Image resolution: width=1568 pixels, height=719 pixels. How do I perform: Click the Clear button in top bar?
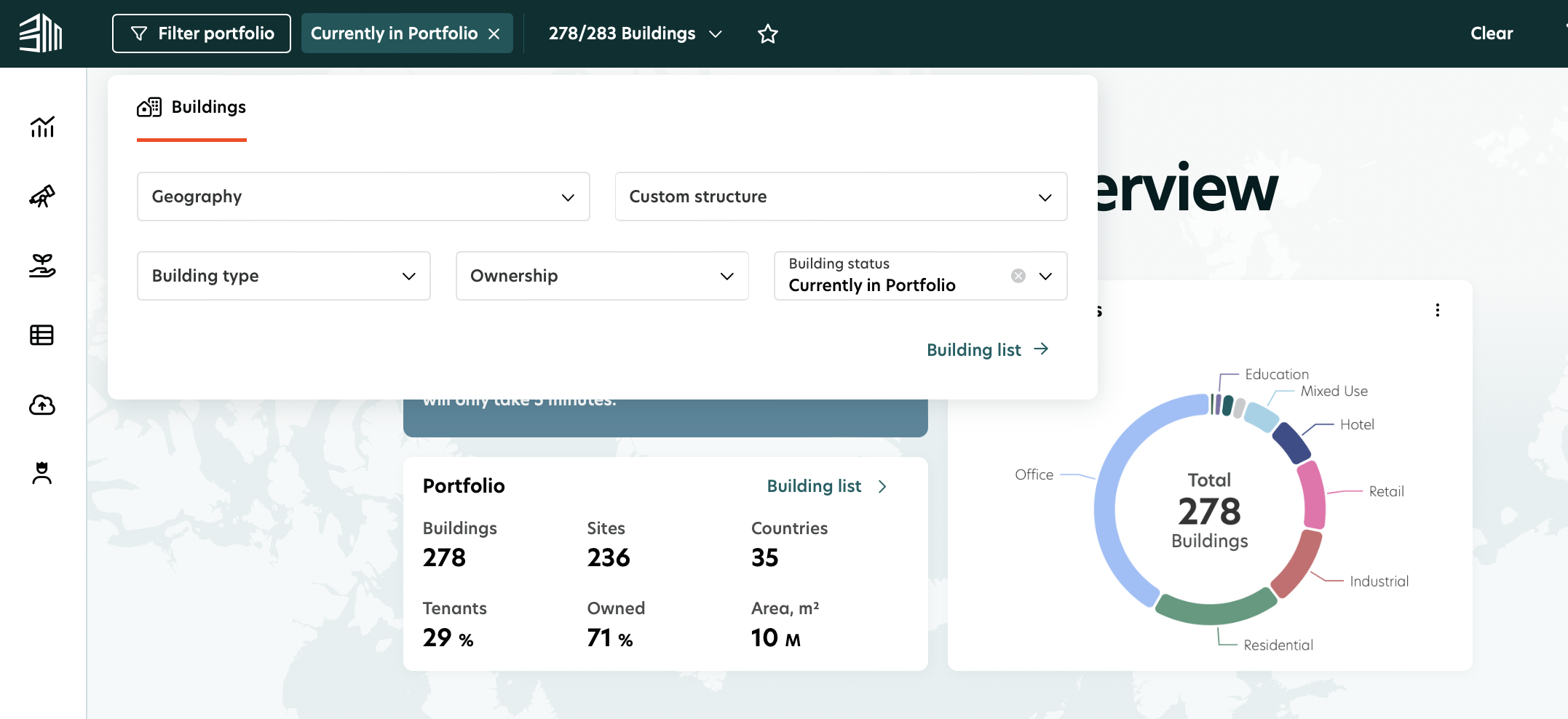[x=1492, y=33]
